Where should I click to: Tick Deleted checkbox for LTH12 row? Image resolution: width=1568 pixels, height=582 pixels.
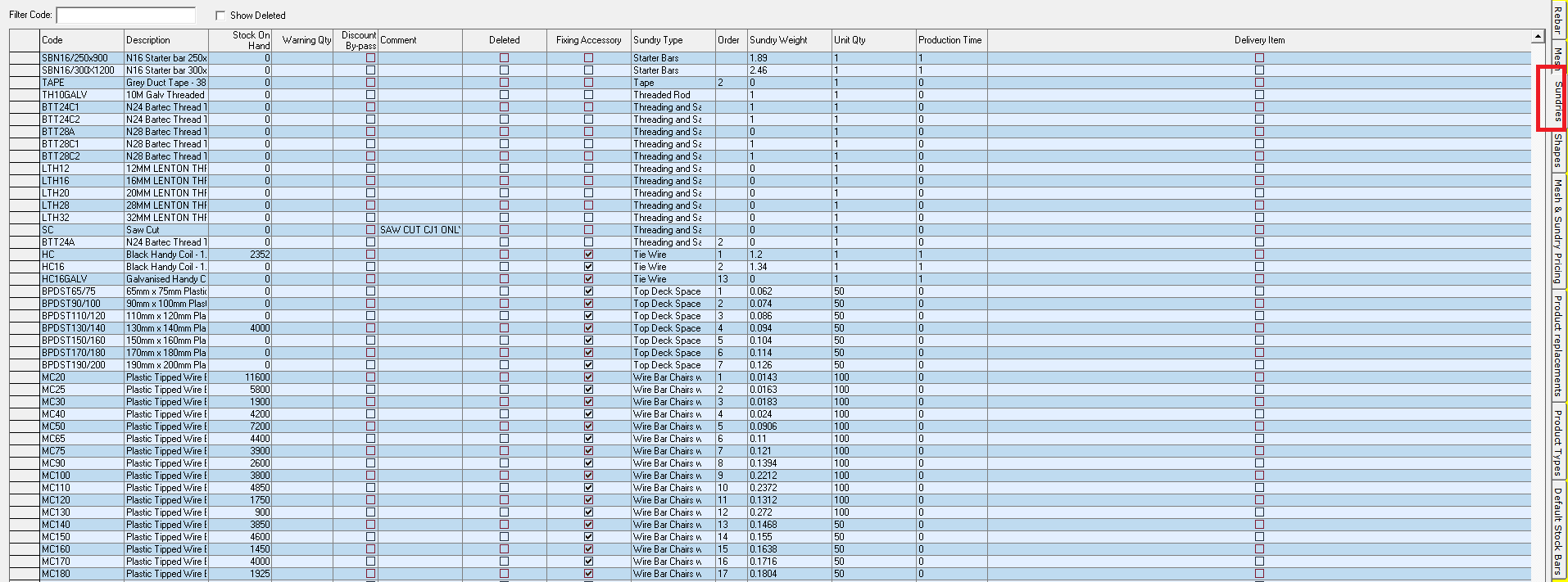504,169
